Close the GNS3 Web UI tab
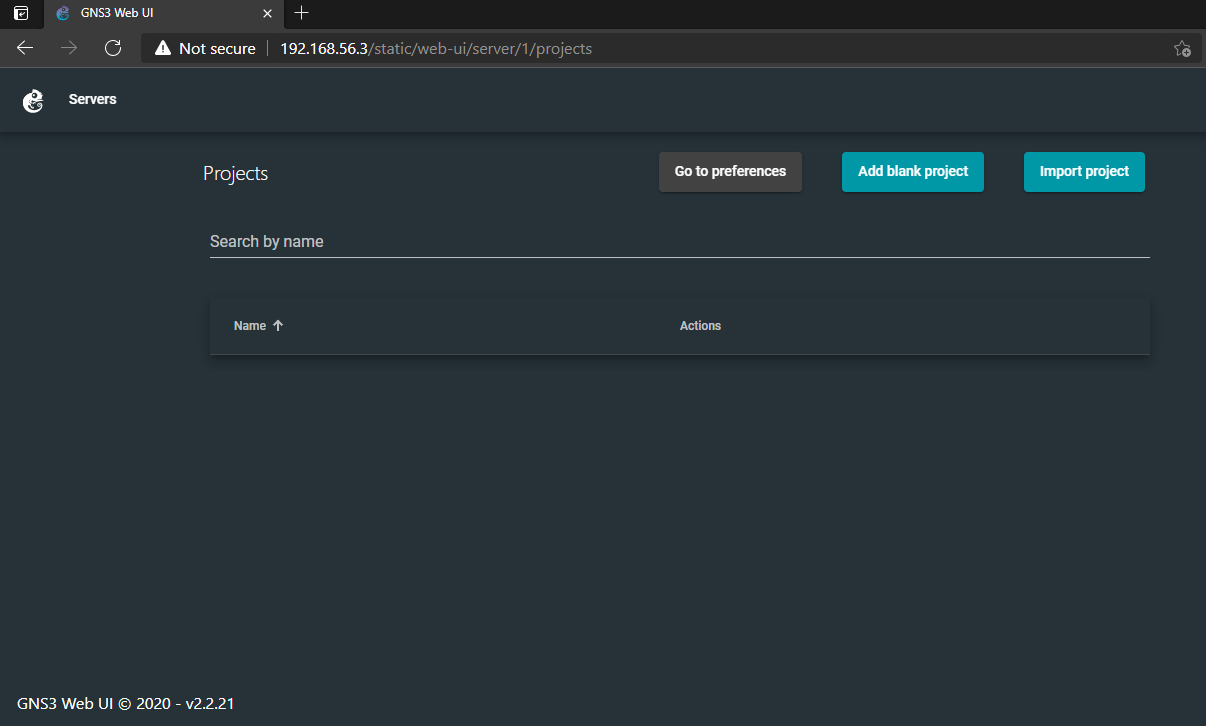Viewport: 1206px width, 726px height. (x=267, y=14)
